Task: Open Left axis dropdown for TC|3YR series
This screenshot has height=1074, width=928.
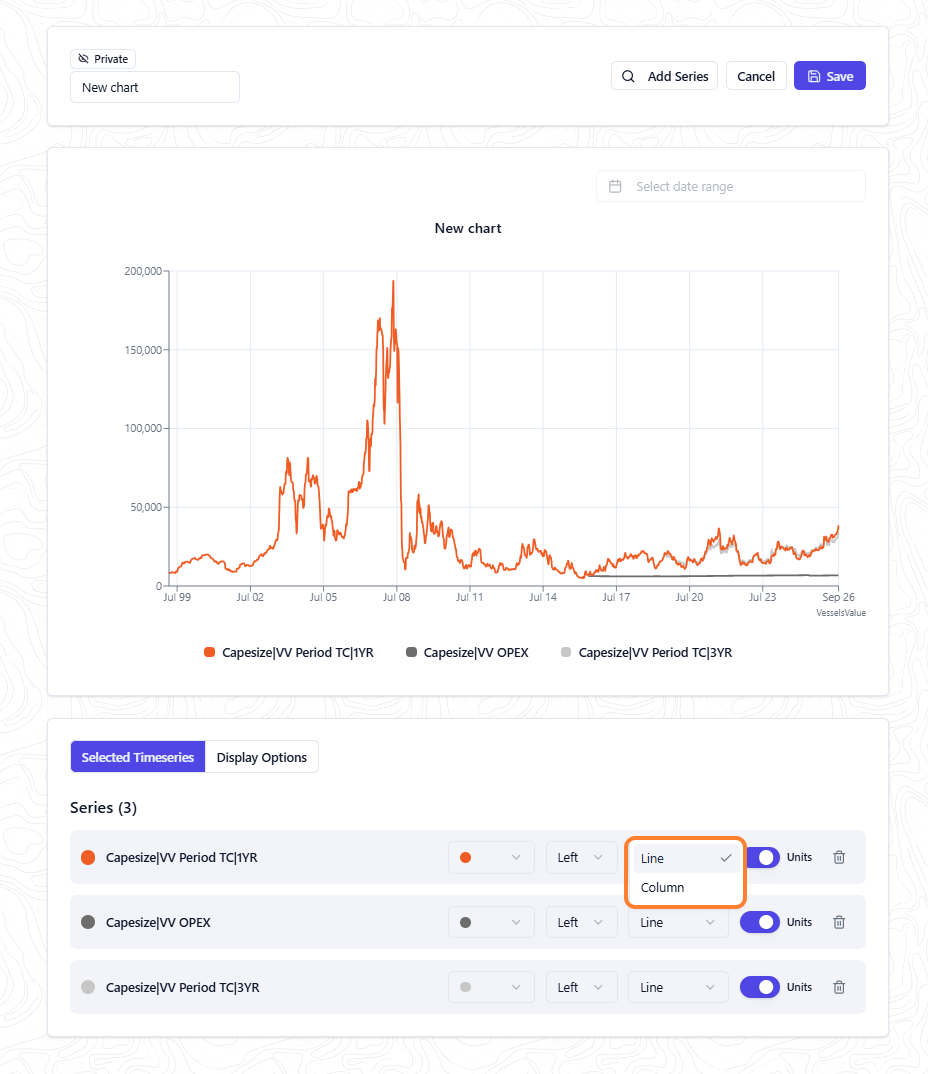Action: (x=581, y=987)
